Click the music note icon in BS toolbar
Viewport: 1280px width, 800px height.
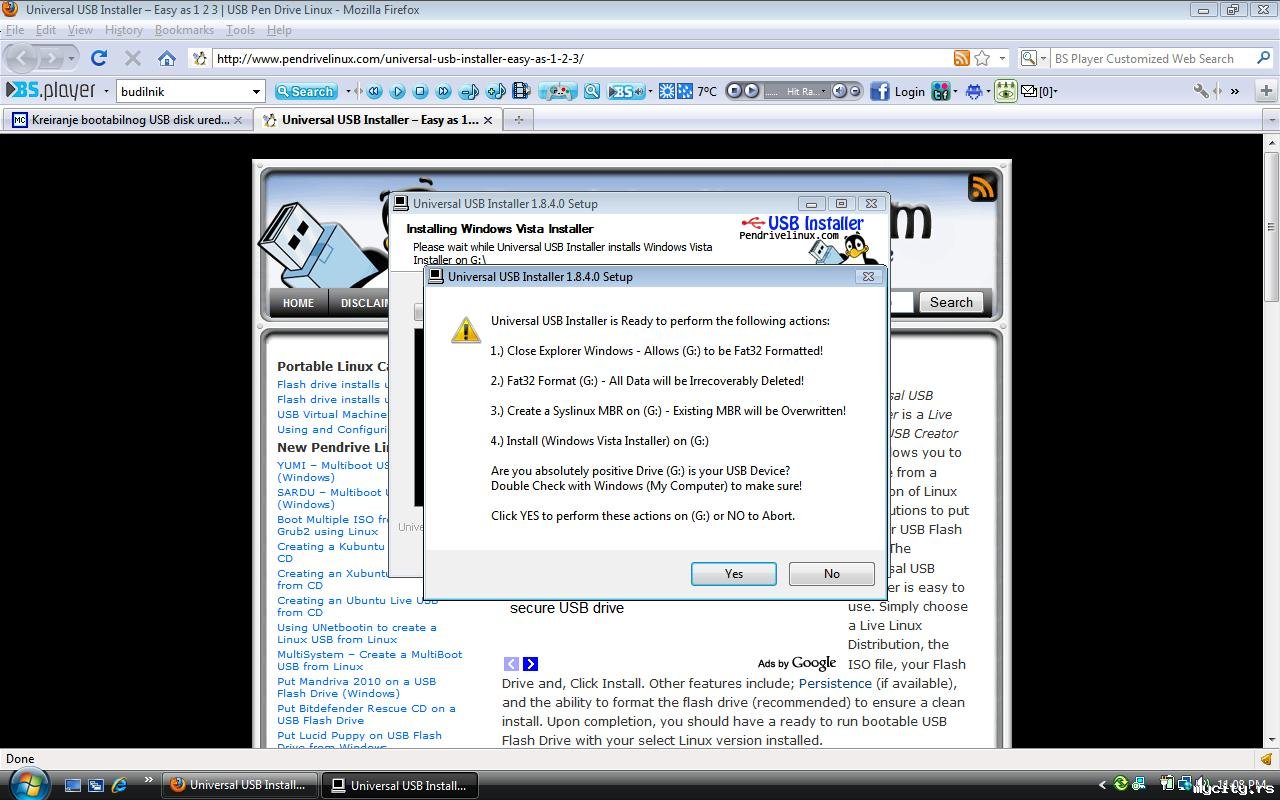pyautogui.click(x=468, y=91)
